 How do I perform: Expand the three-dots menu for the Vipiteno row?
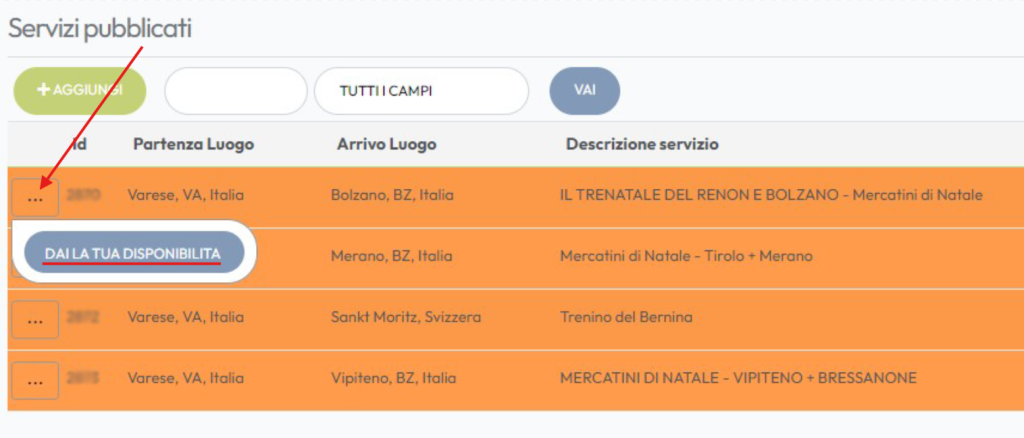(x=36, y=380)
